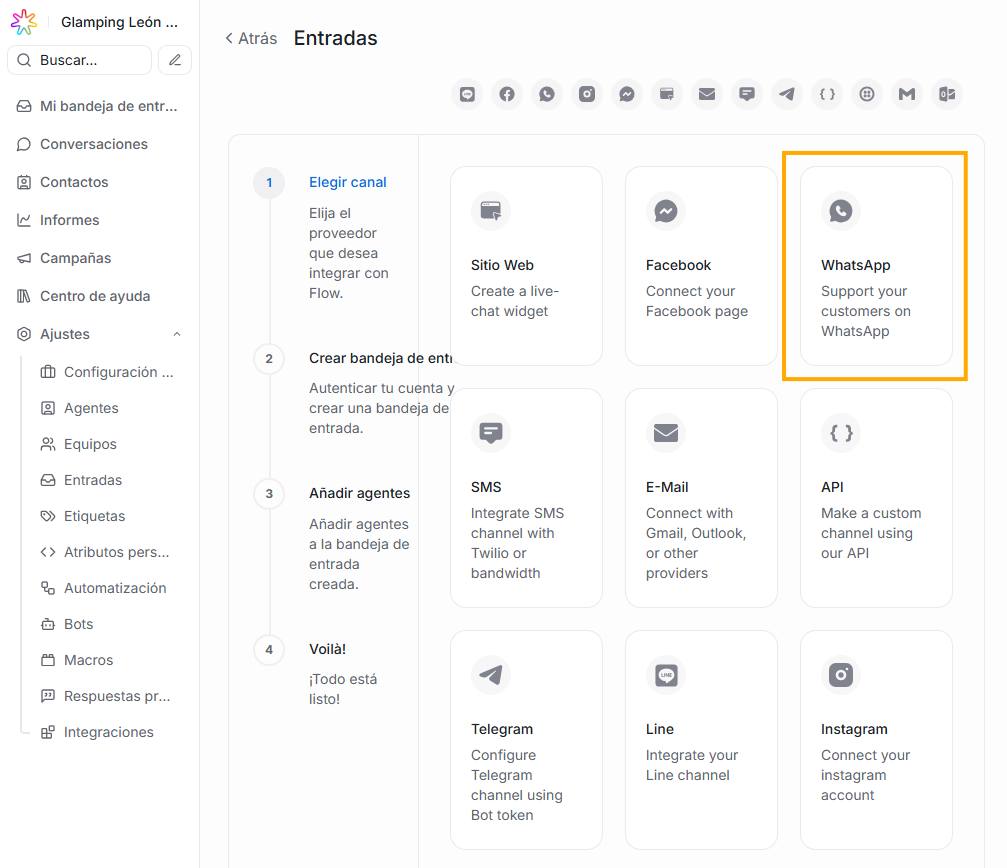Click the Telegram plane icon in top row
The height and width of the screenshot is (868, 1007).
(787, 94)
